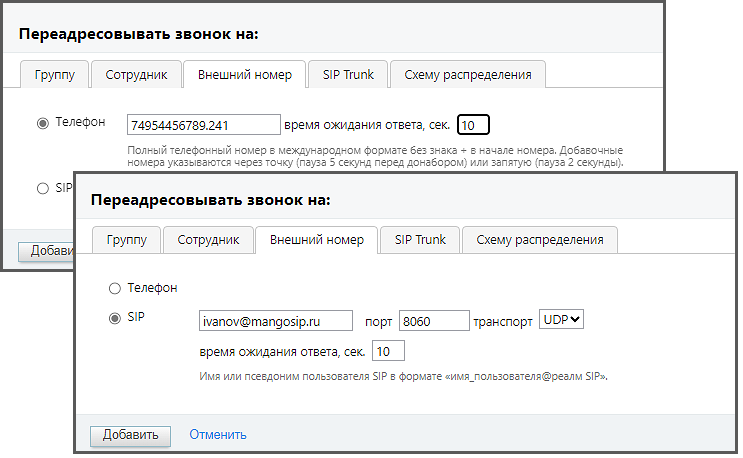Click the Переадресовывать звонок на heading in front window
Screen dimensions: 743x458
click(x=210, y=200)
